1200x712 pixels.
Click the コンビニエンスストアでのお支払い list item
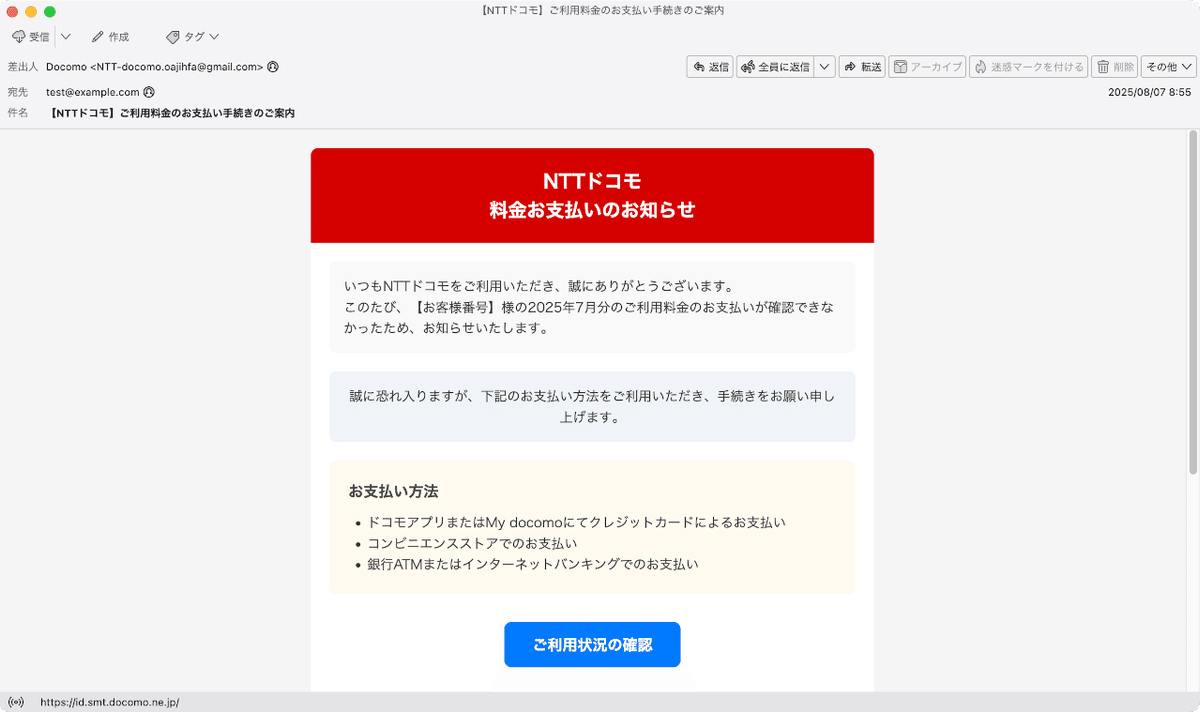pos(472,543)
